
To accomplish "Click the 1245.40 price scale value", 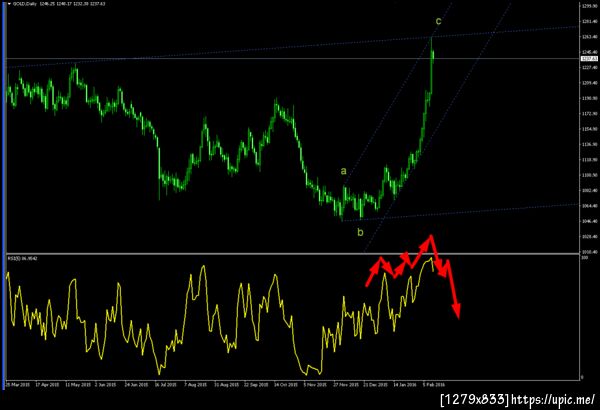I will (x=590, y=52).
